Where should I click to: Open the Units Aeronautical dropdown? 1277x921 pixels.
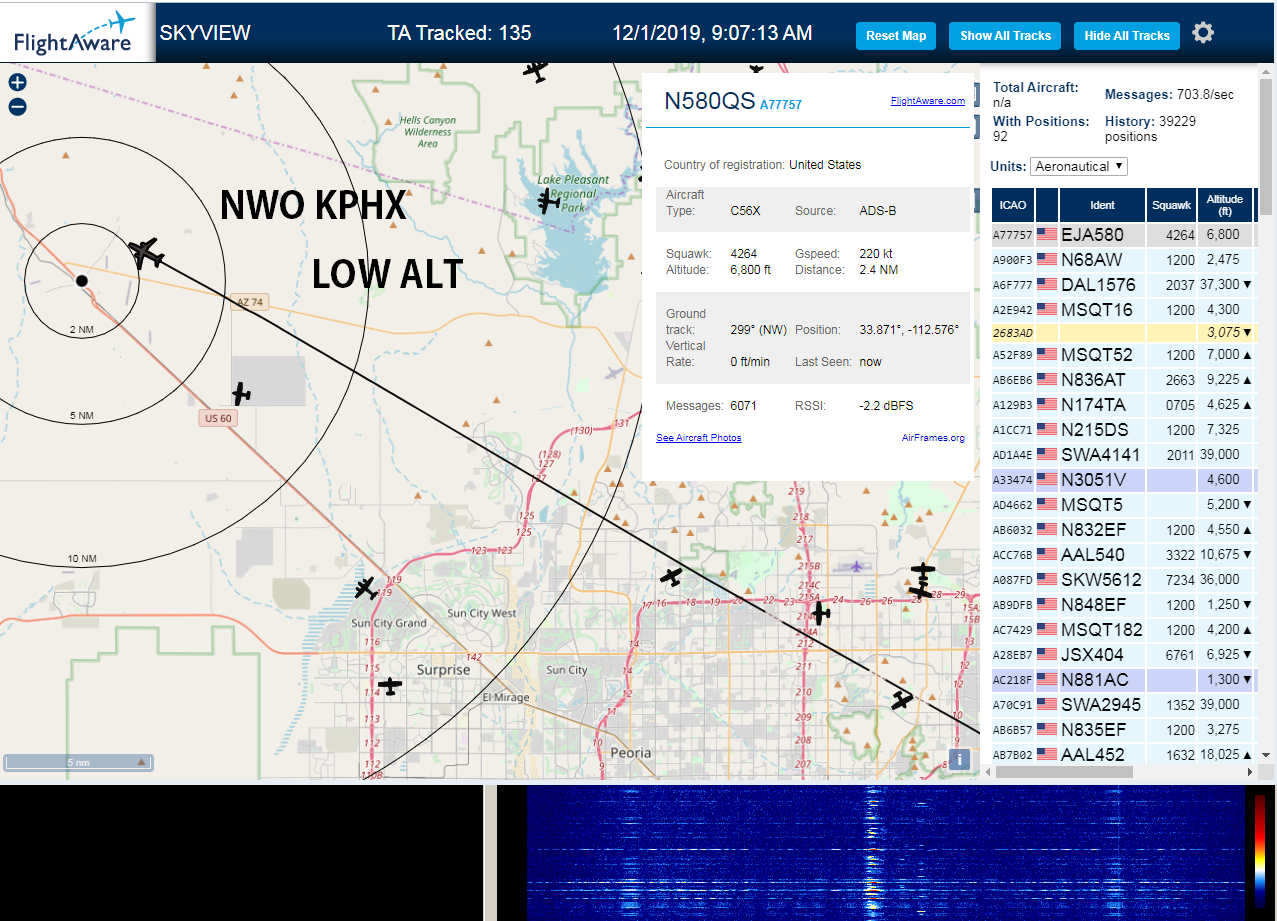(1079, 166)
